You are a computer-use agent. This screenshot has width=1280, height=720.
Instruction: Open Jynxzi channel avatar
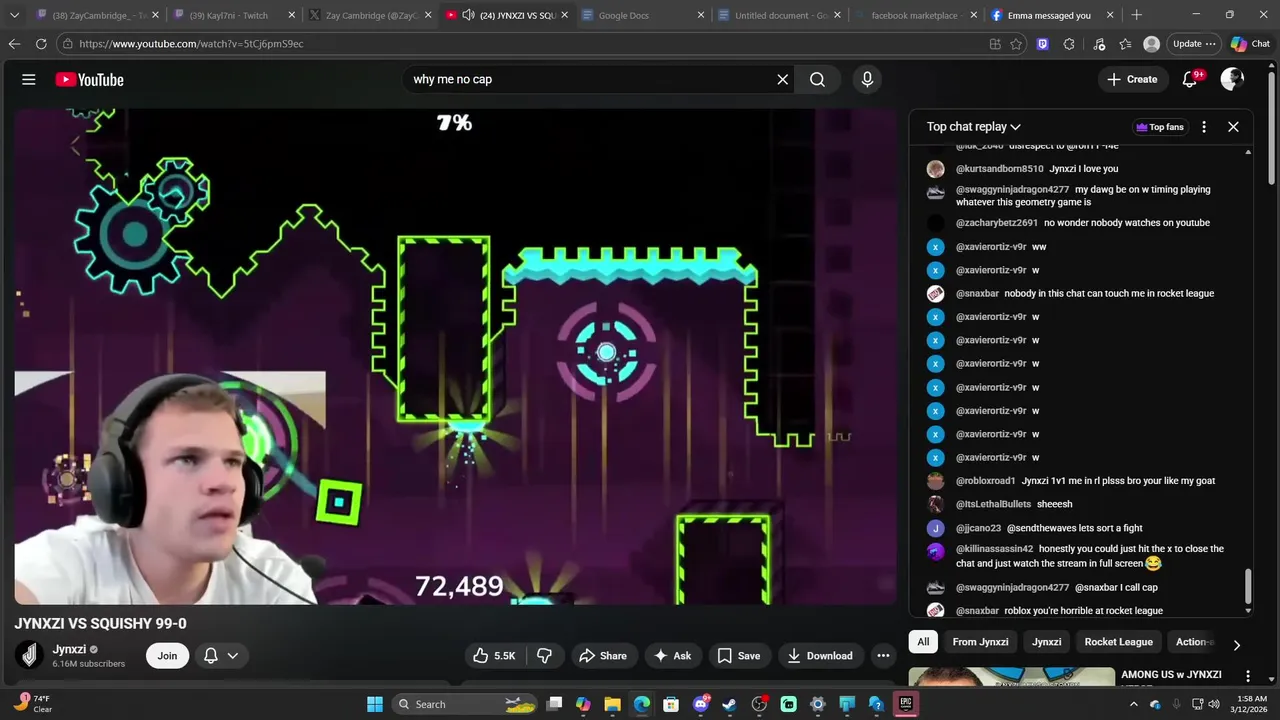tap(30, 655)
